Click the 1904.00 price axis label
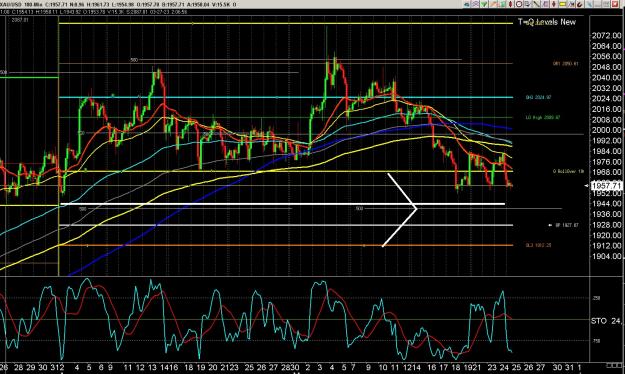Image resolution: width=625 pixels, height=374 pixels. 607,256
